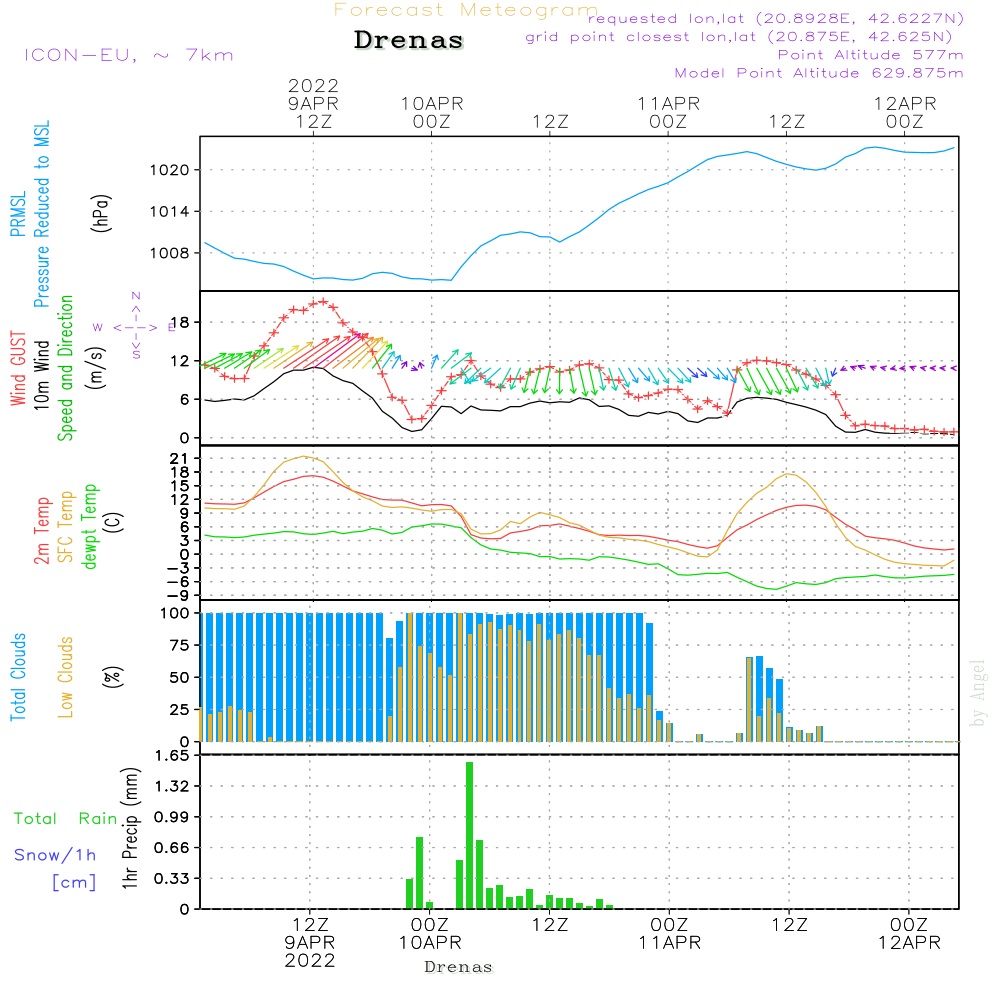Click the 75 value on cloud axis
This screenshot has width=1000, height=1000.
[179, 645]
